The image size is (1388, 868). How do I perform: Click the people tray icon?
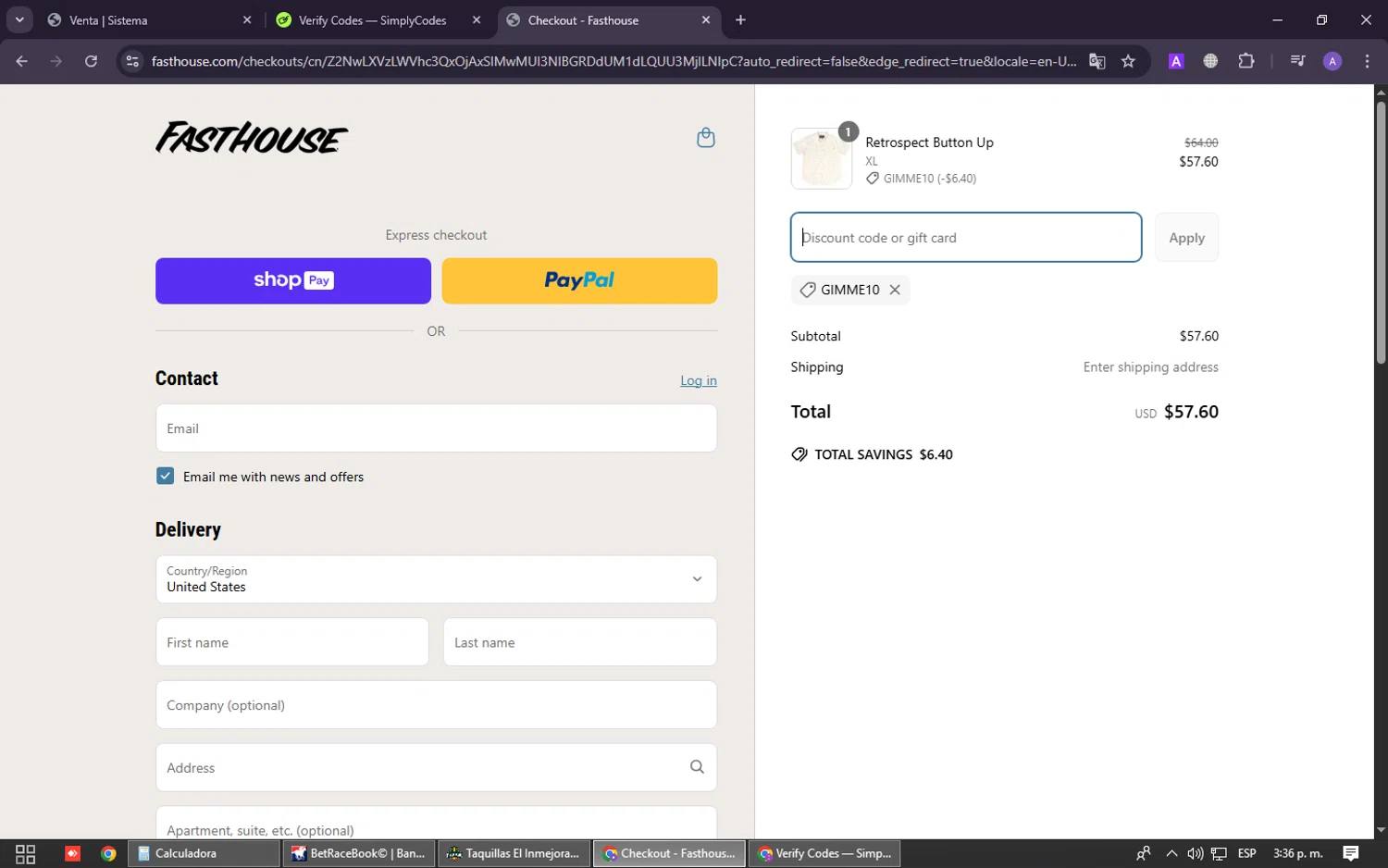[x=1144, y=853]
